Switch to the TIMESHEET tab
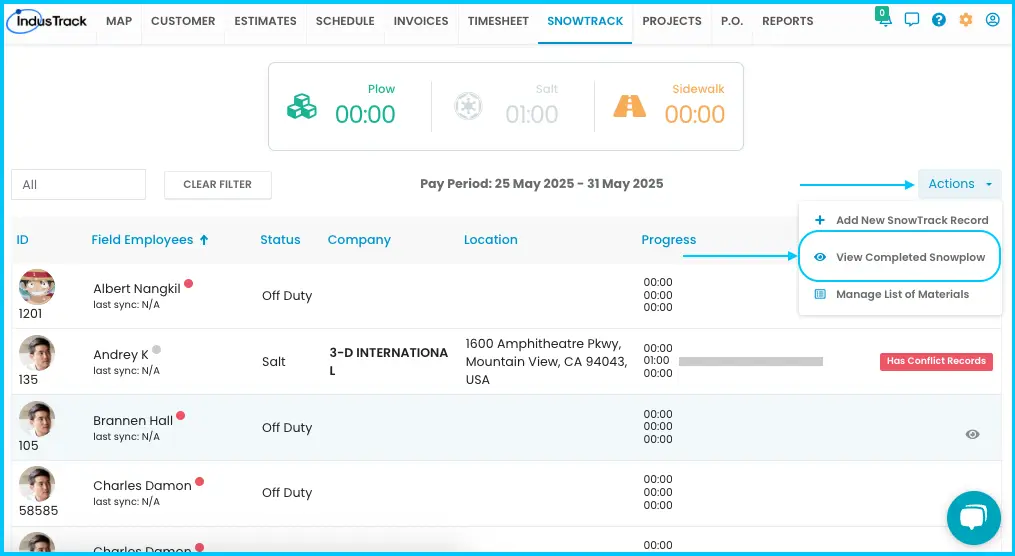1015x556 pixels. tap(498, 21)
